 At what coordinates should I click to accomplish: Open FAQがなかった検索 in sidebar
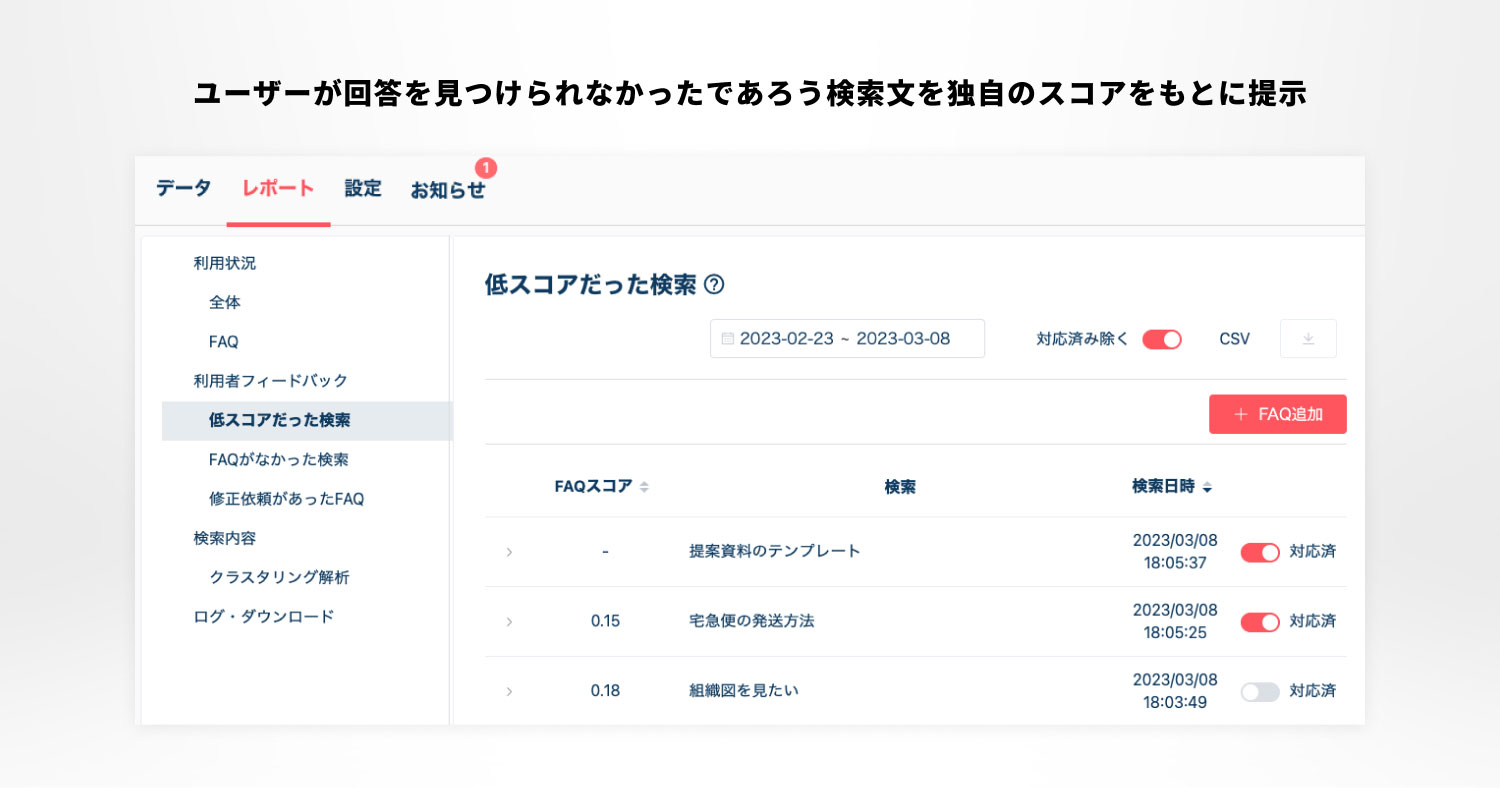(x=278, y=460)
